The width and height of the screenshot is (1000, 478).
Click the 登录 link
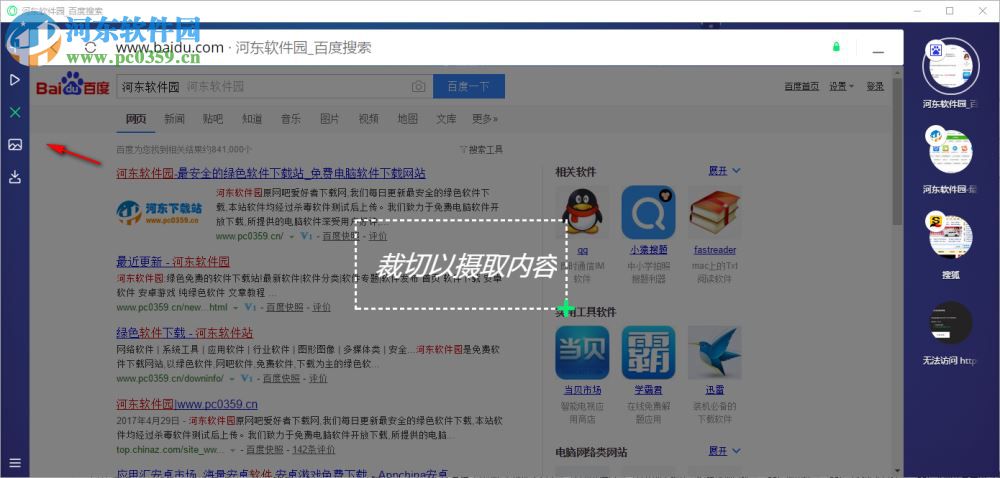(x=876, y=87)
